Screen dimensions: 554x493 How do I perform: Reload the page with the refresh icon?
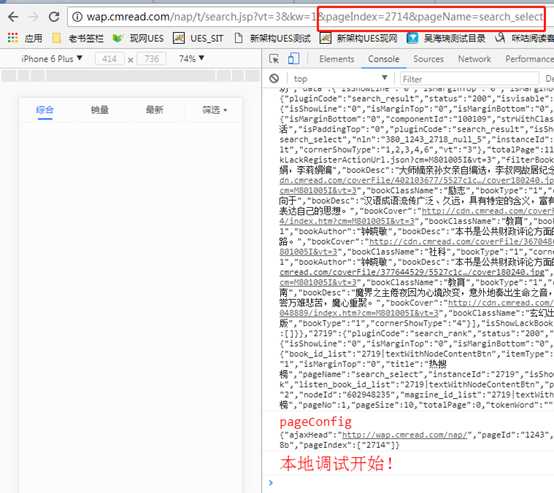click(x=54, y=17)
